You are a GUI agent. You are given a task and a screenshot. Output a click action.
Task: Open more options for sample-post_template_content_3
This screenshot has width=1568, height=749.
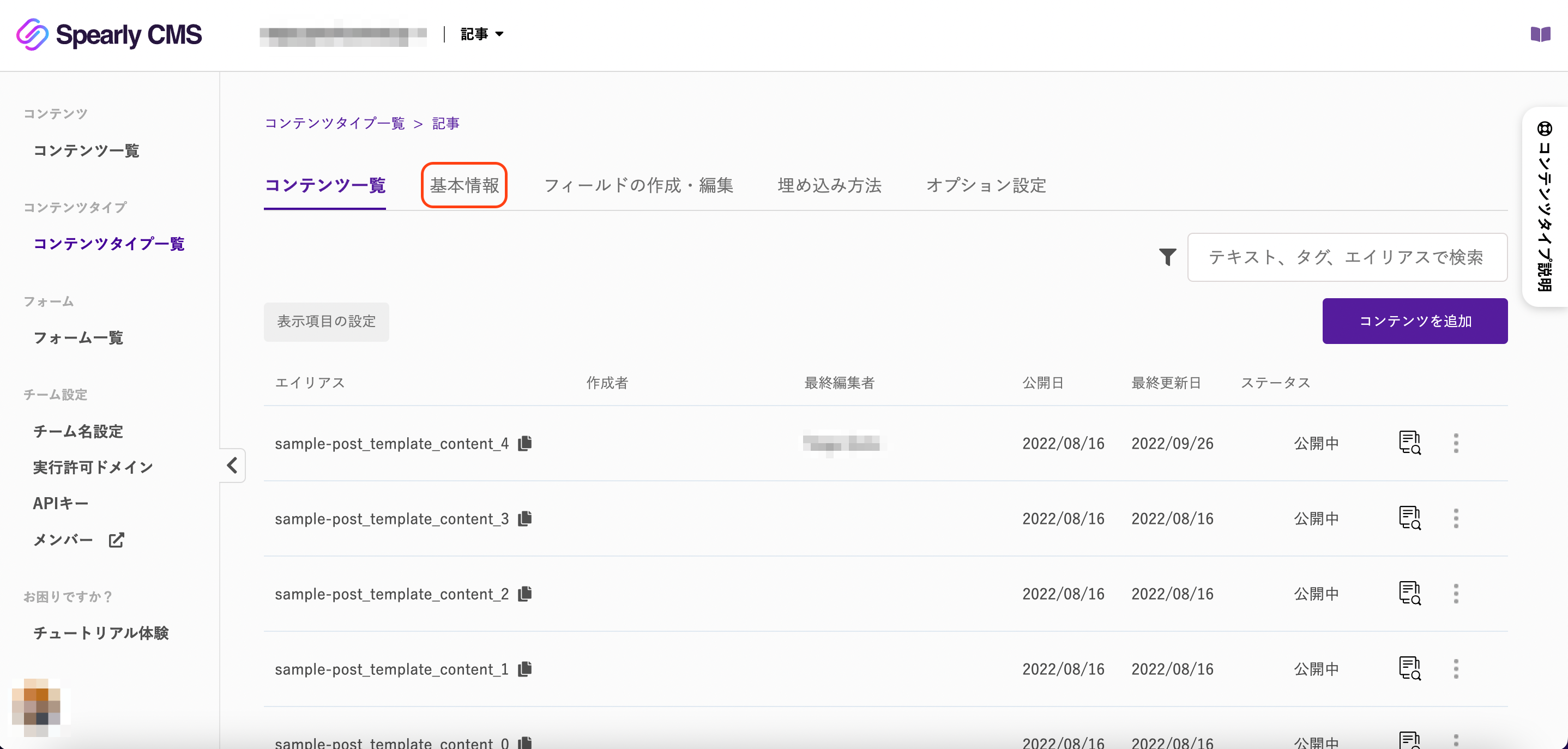pos(1455,518)
